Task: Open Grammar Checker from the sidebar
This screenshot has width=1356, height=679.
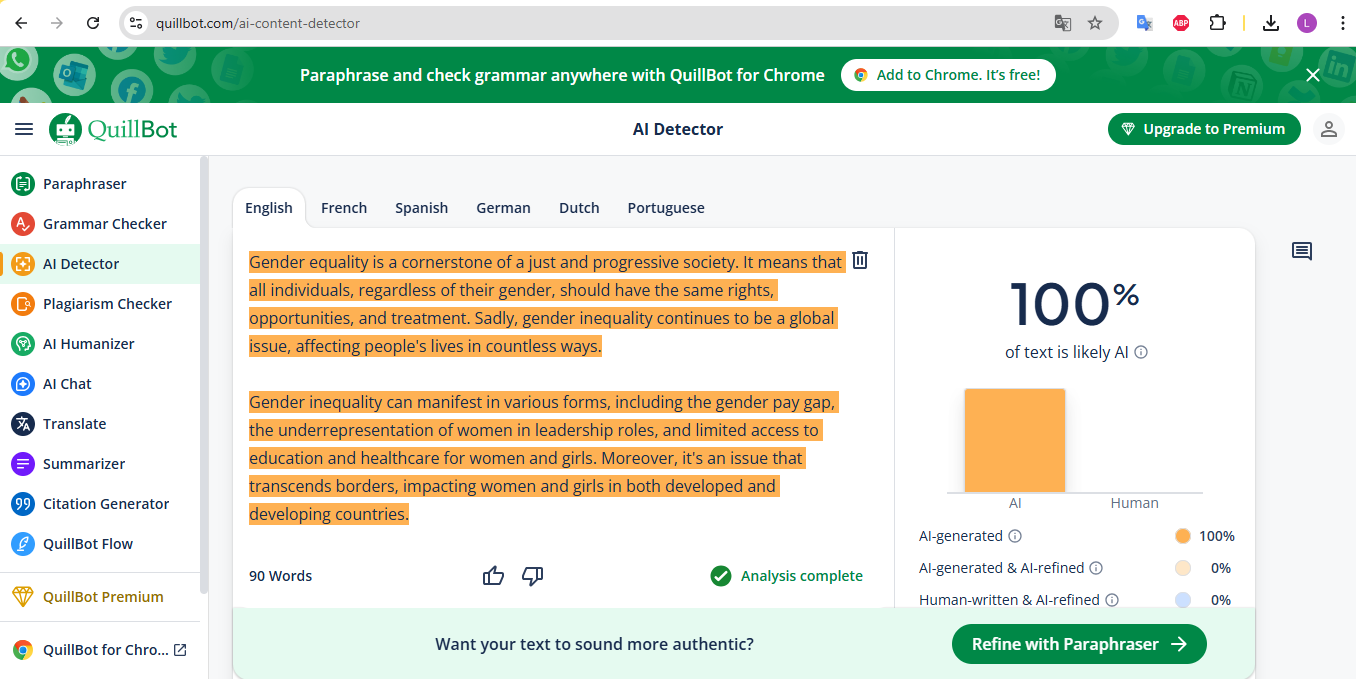Action: [100, 224]
